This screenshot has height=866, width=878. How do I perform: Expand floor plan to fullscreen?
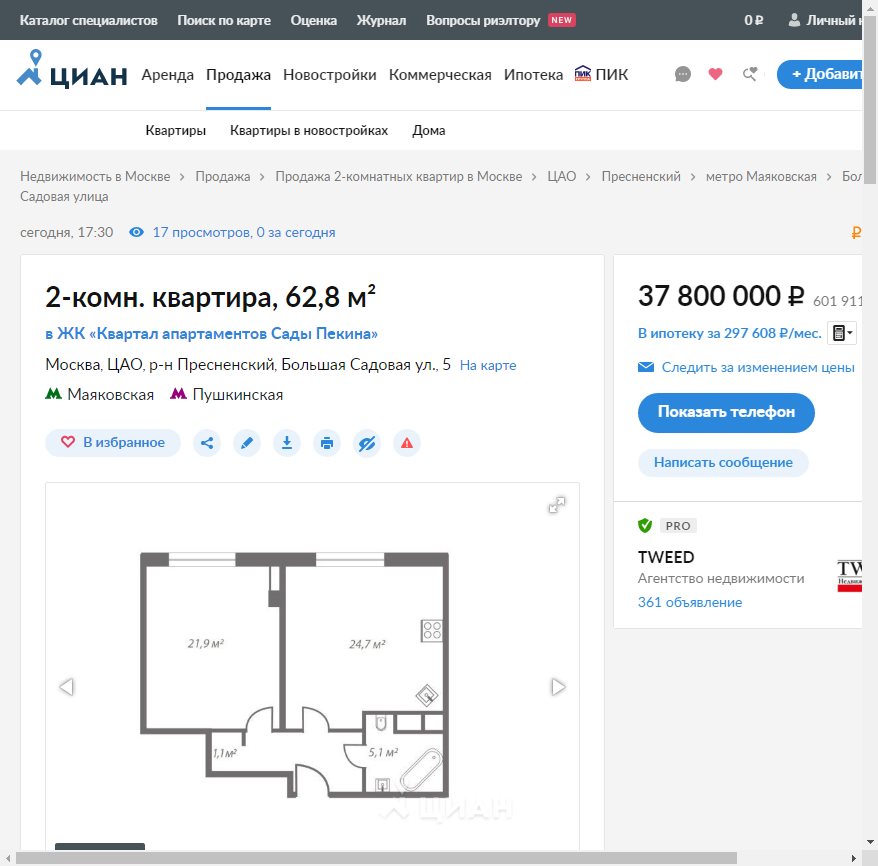pos(557,505)
